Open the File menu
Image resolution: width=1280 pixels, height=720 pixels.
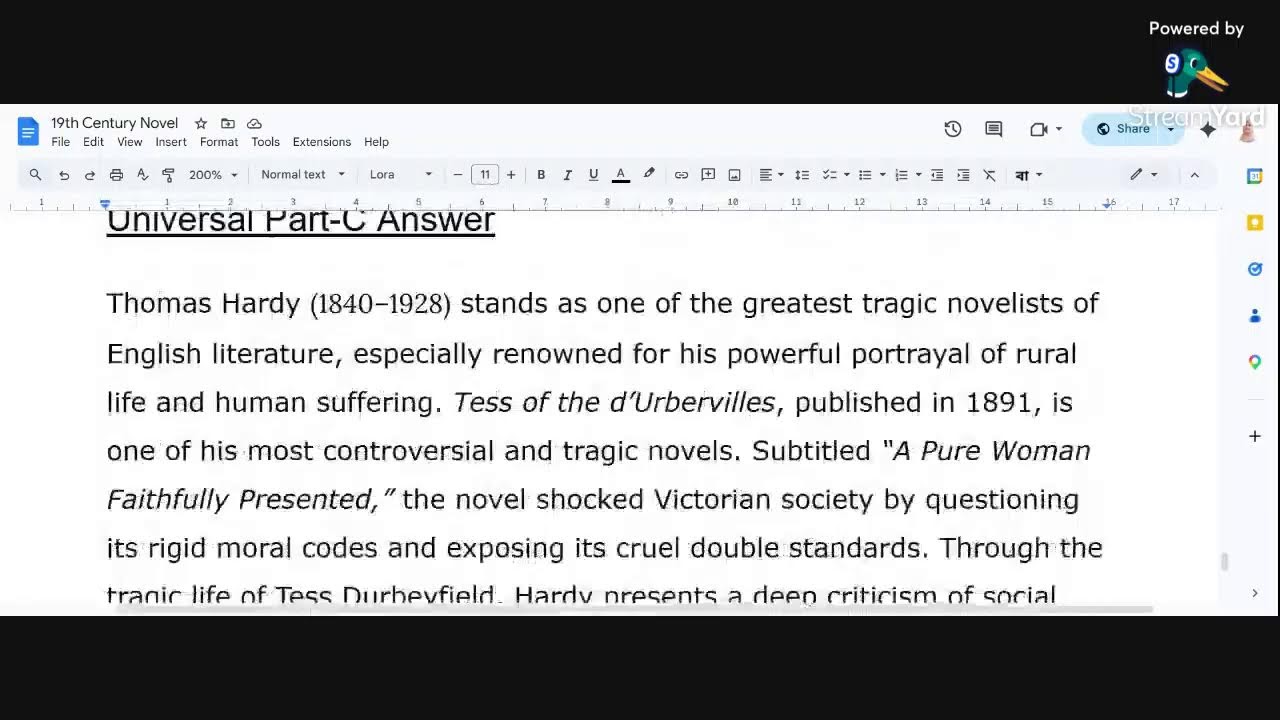point(61,142)
